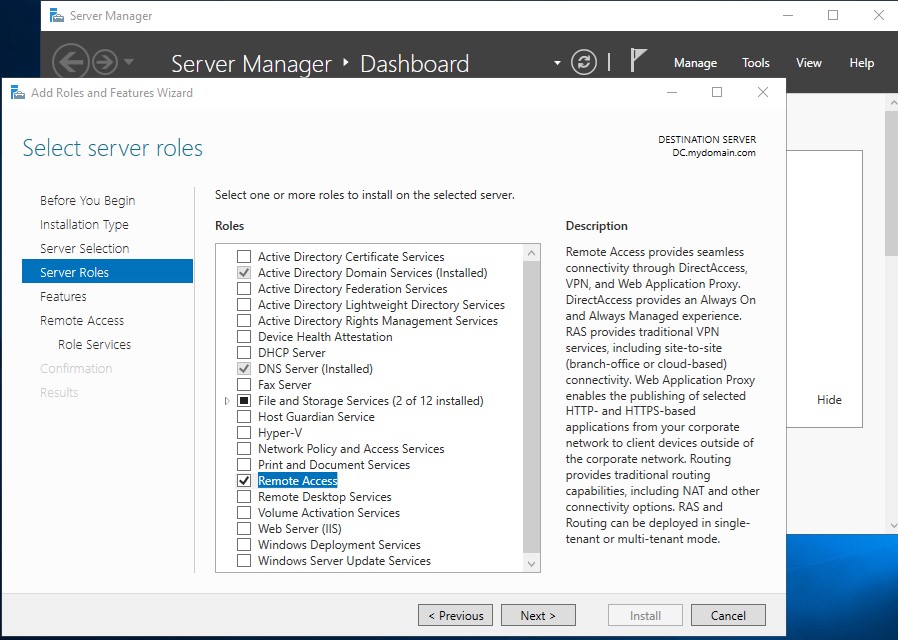Open the Tools menu
Image resolution: width=898 pixels, height=640 pixels.
[756, 62]
